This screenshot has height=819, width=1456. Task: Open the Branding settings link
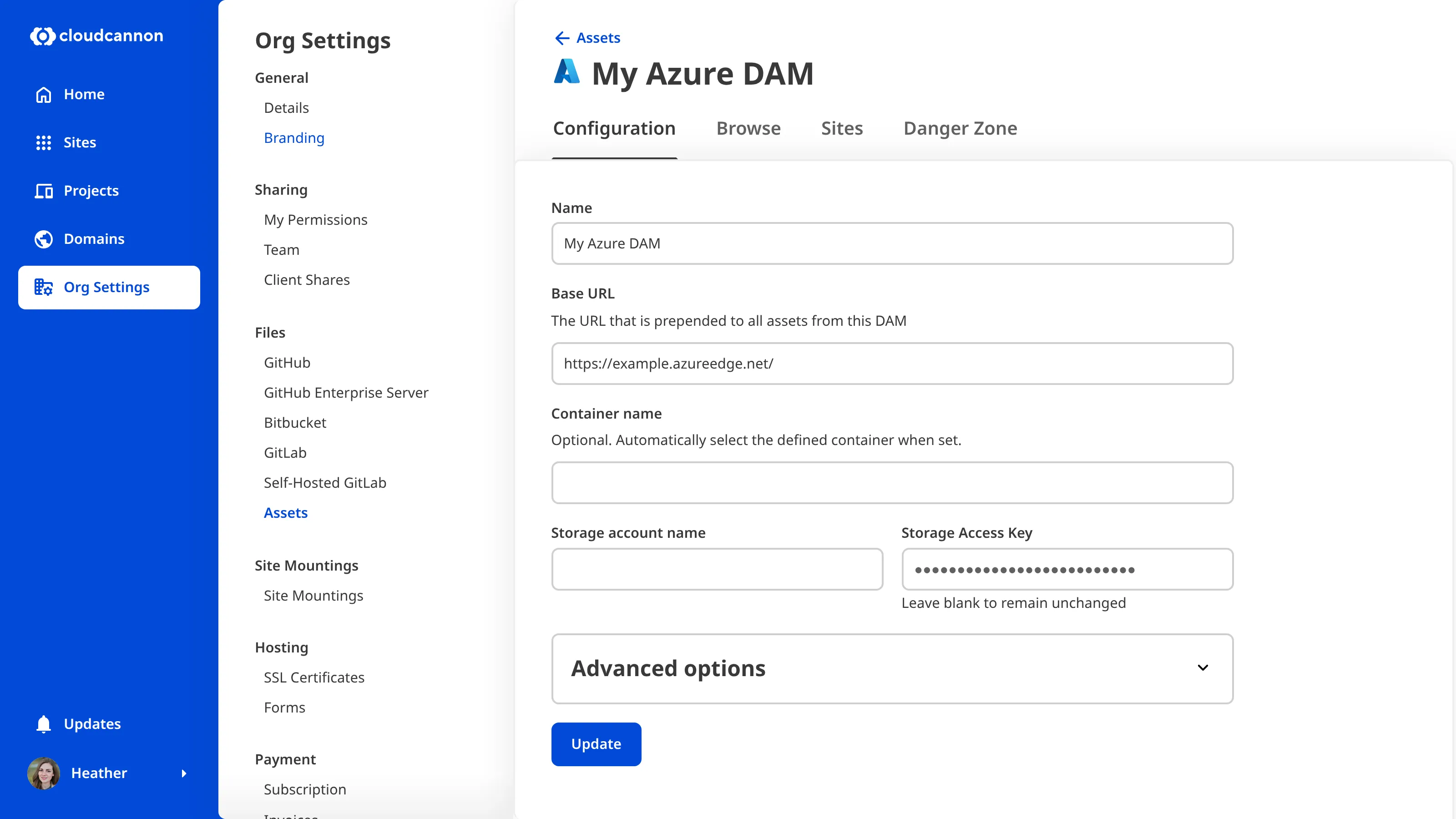[x=294, y=138]
